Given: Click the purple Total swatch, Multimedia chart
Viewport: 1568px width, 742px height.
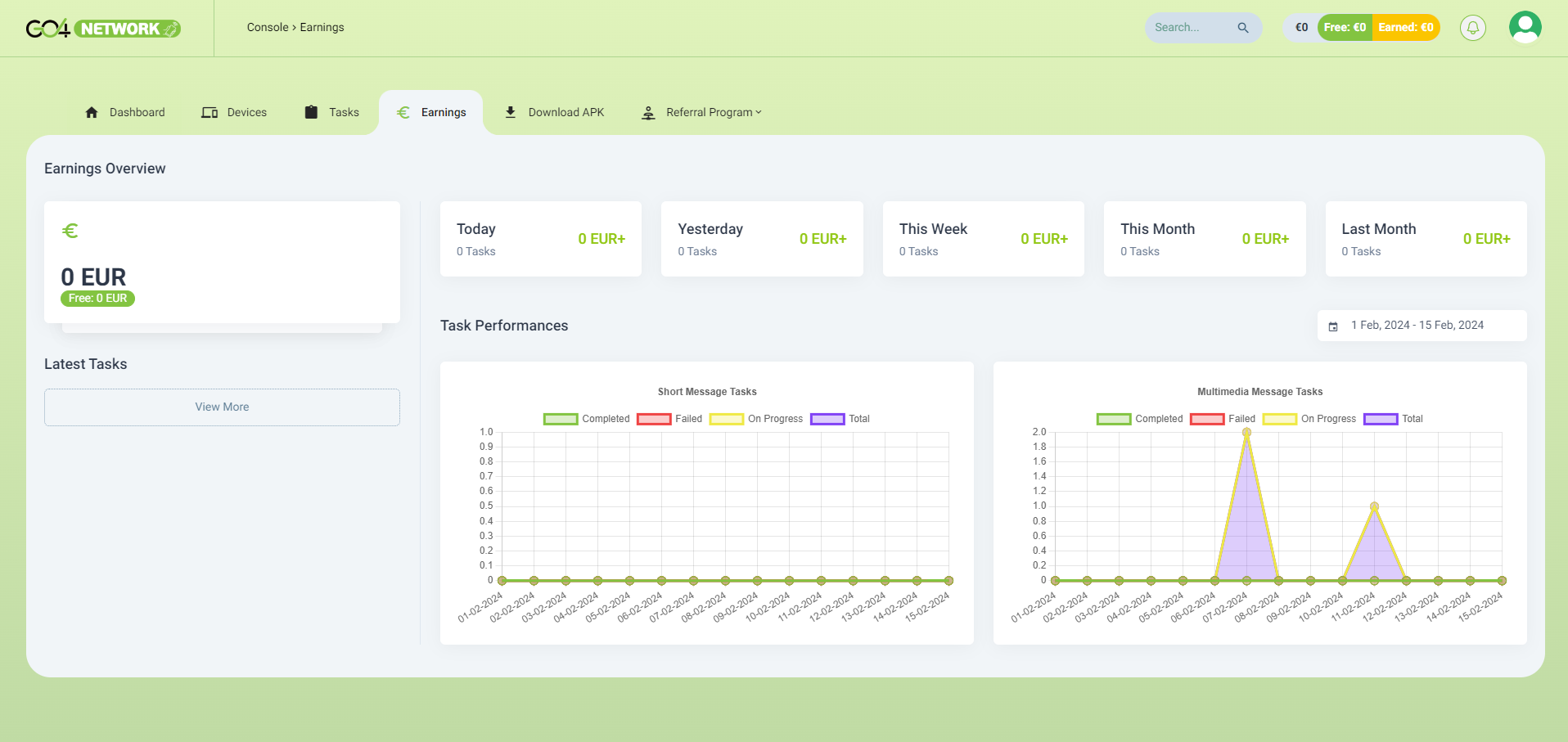Looking at the screenshot, I should click(x=1381, y=419).
